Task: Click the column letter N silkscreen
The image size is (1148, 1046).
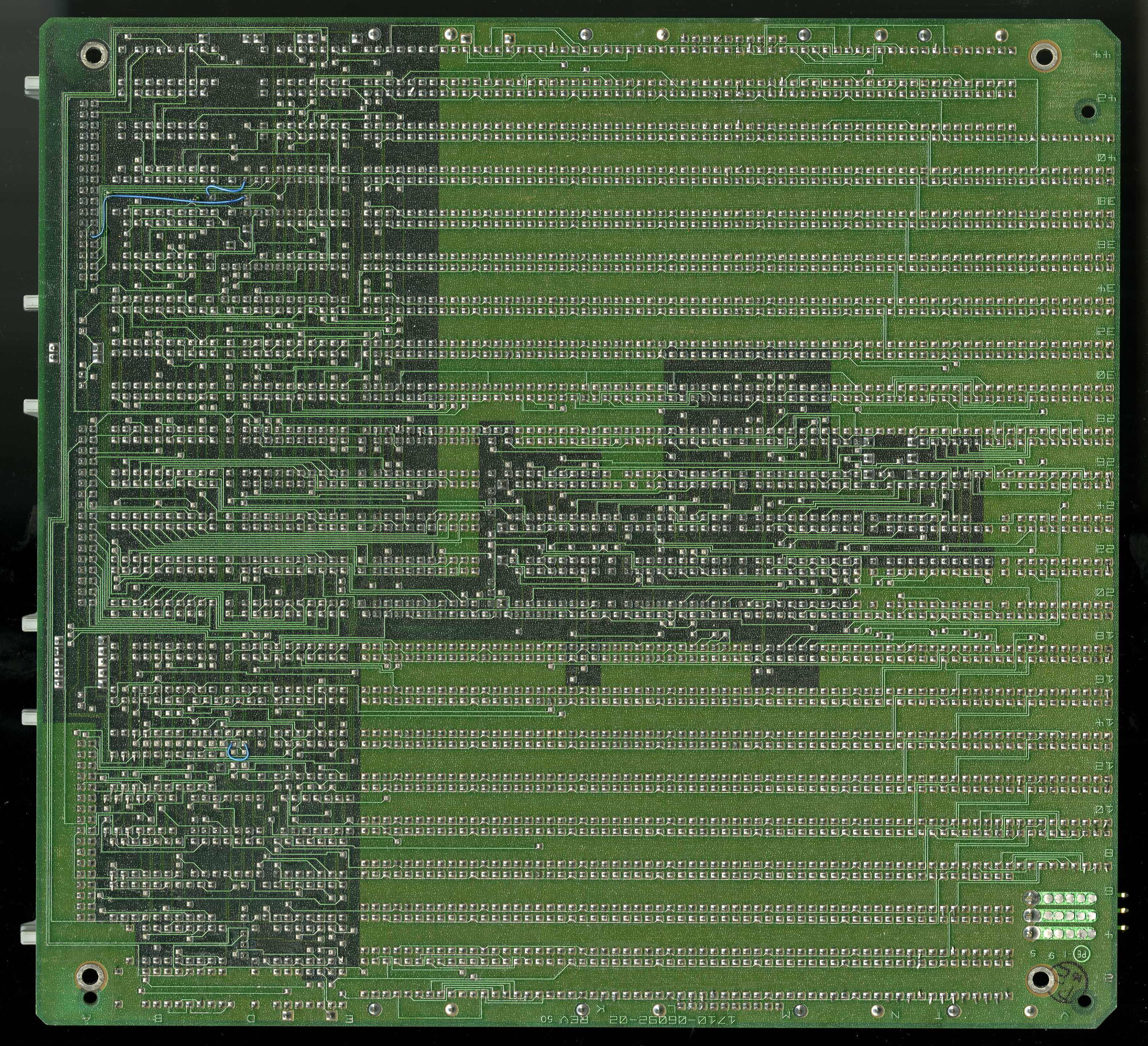Action: coord(895,1015)
